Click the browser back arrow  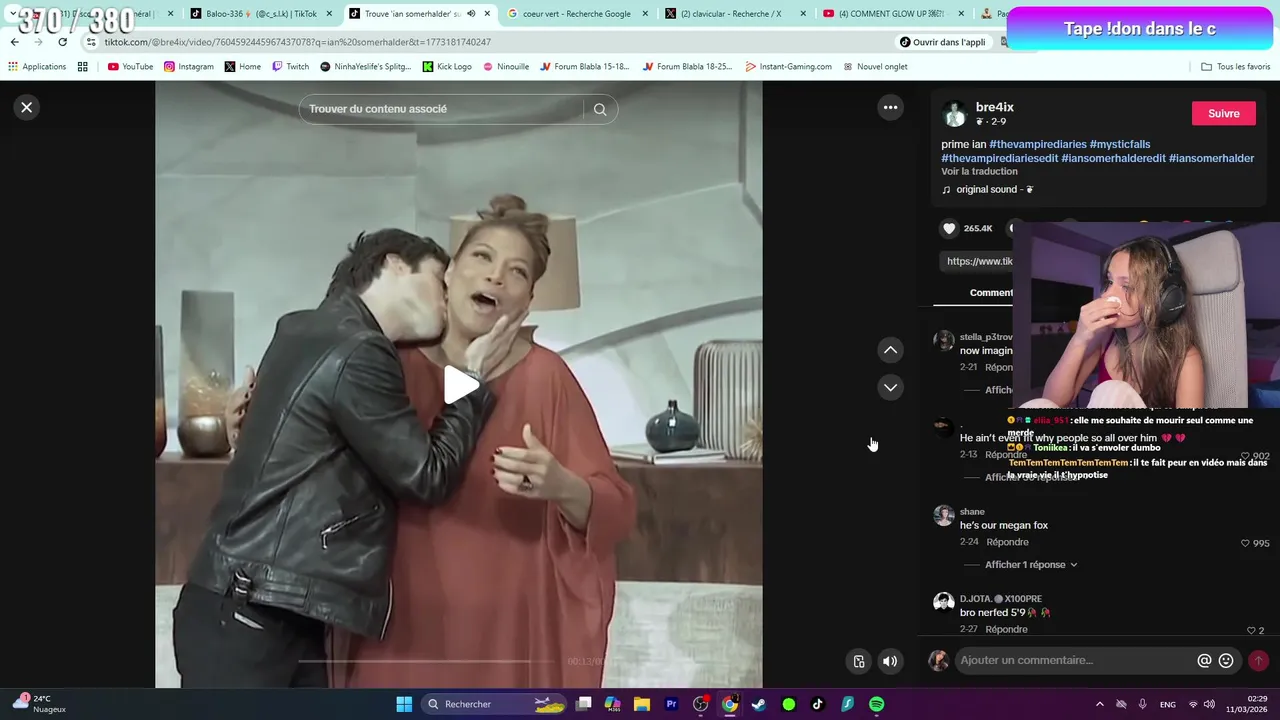pos(14,42)
